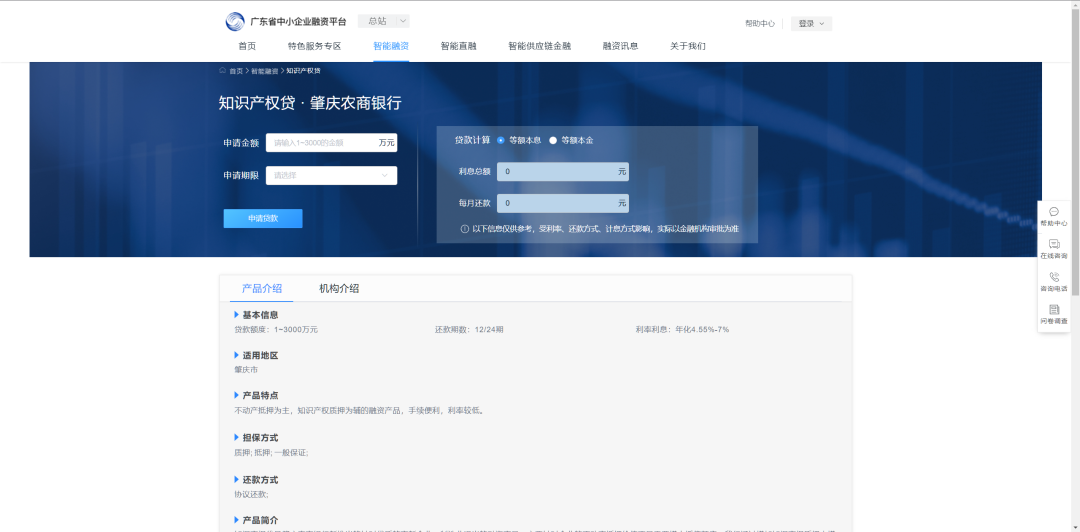Screen dimensions: 1080x532
Task: Click the home icon in breadcrumb
Action: (222, 70)
